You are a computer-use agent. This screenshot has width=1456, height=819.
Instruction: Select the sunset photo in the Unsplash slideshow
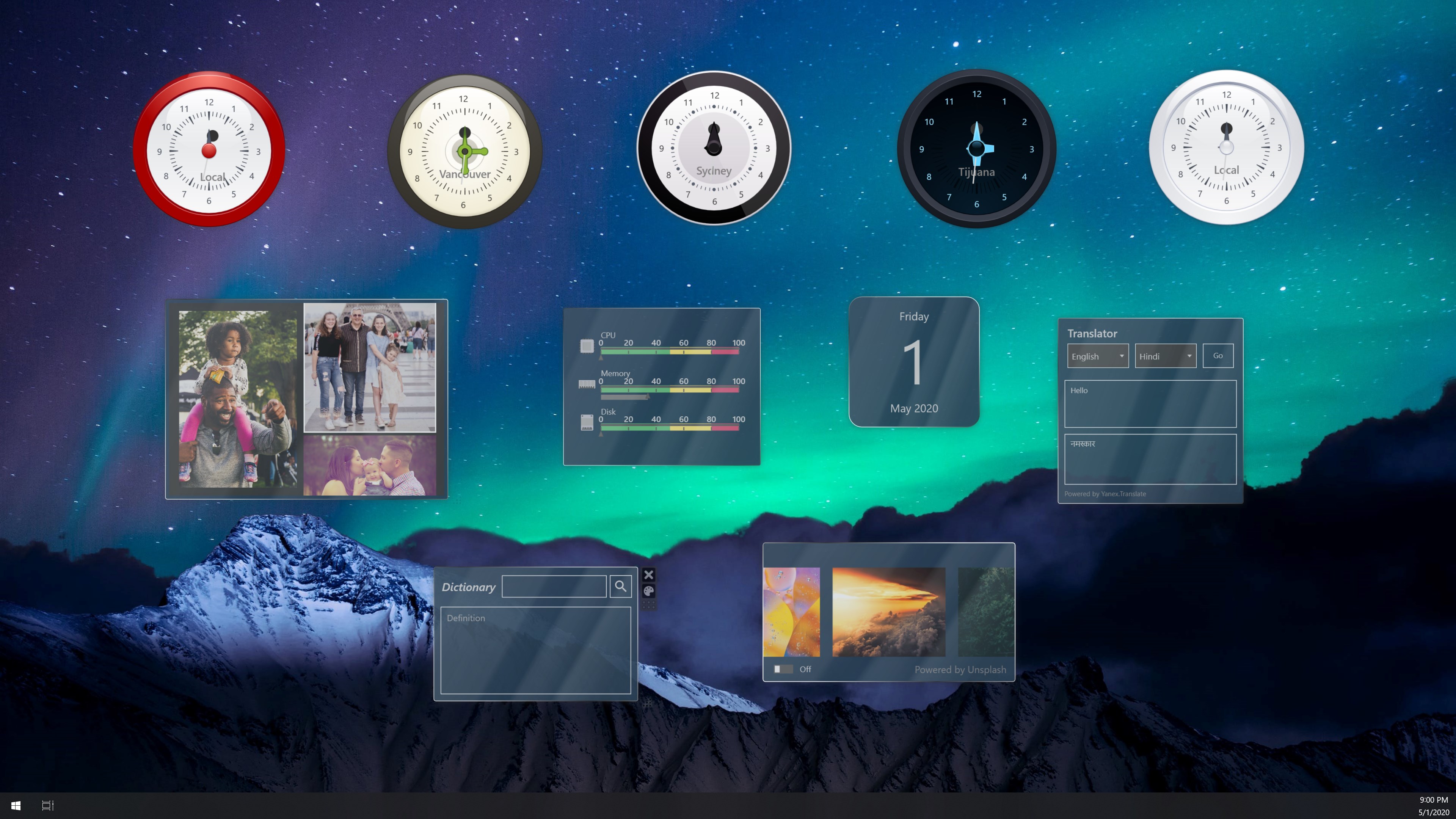coord(888,612)
